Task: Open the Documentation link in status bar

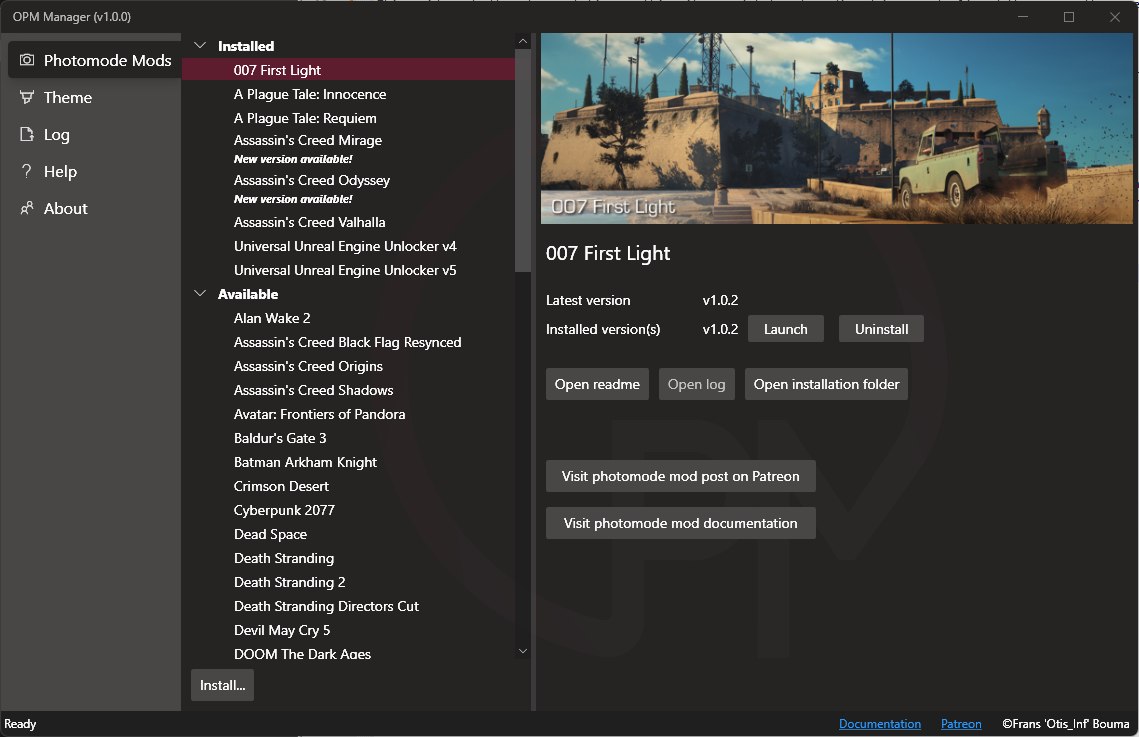Action: tap(880, 724)
